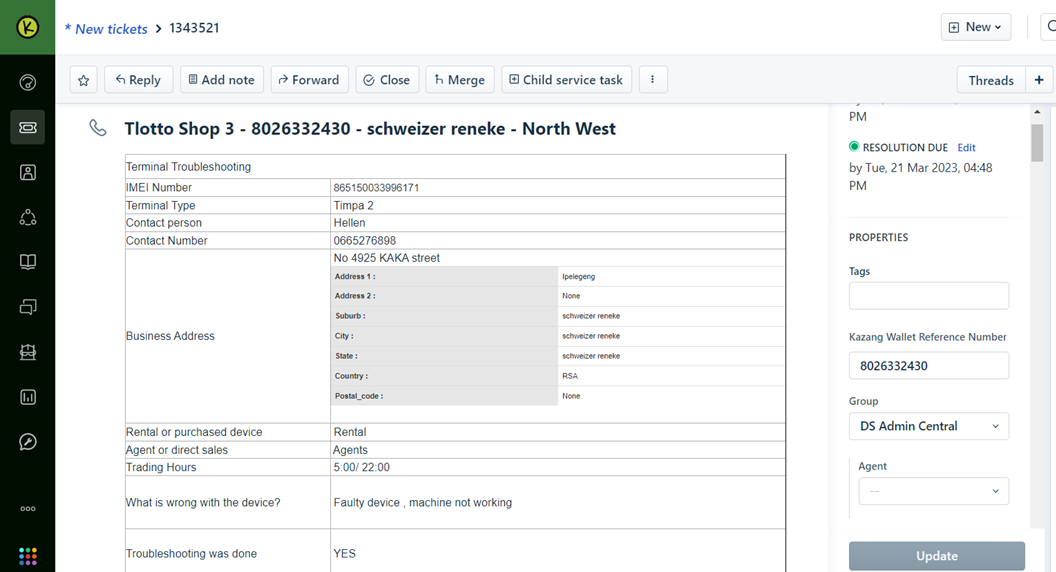Select ticket number 1343521 in breadcrumb
The image size is (1056, 572).
click(x=194, y=28)
